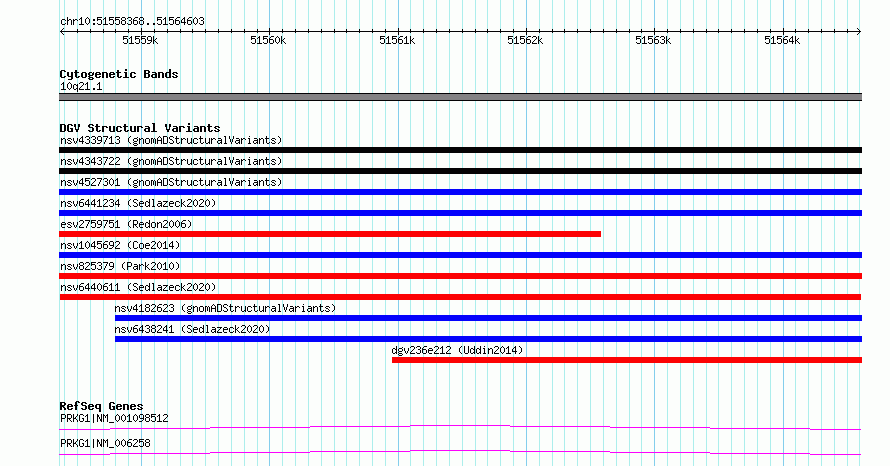Click the 10q21.1 band label
The height and width of the screenshot is (466, 890).
tap(81, 86)
